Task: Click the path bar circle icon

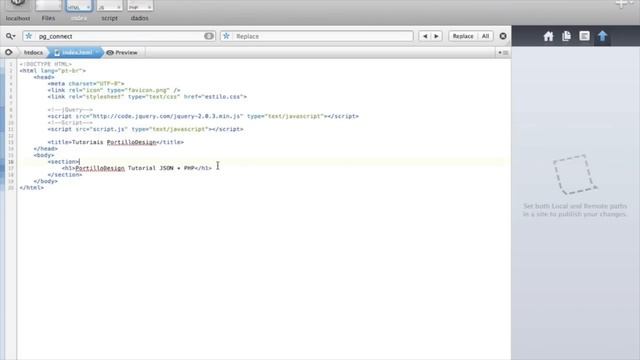Action: pyautogui.click(x=8, y=52)
